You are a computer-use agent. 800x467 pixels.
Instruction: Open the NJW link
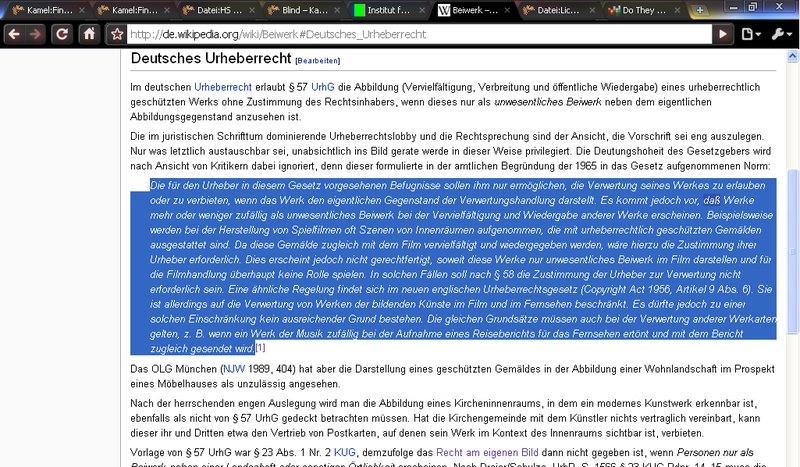(x=234, y=369)
